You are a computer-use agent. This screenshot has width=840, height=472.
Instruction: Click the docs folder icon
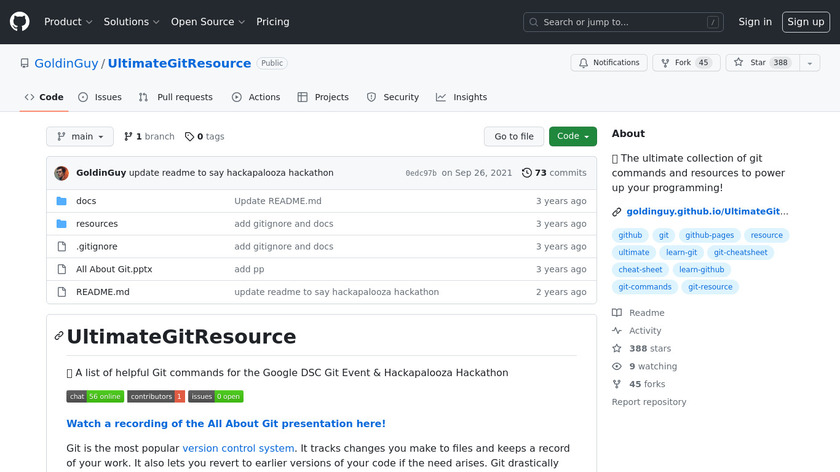point(61,201)
